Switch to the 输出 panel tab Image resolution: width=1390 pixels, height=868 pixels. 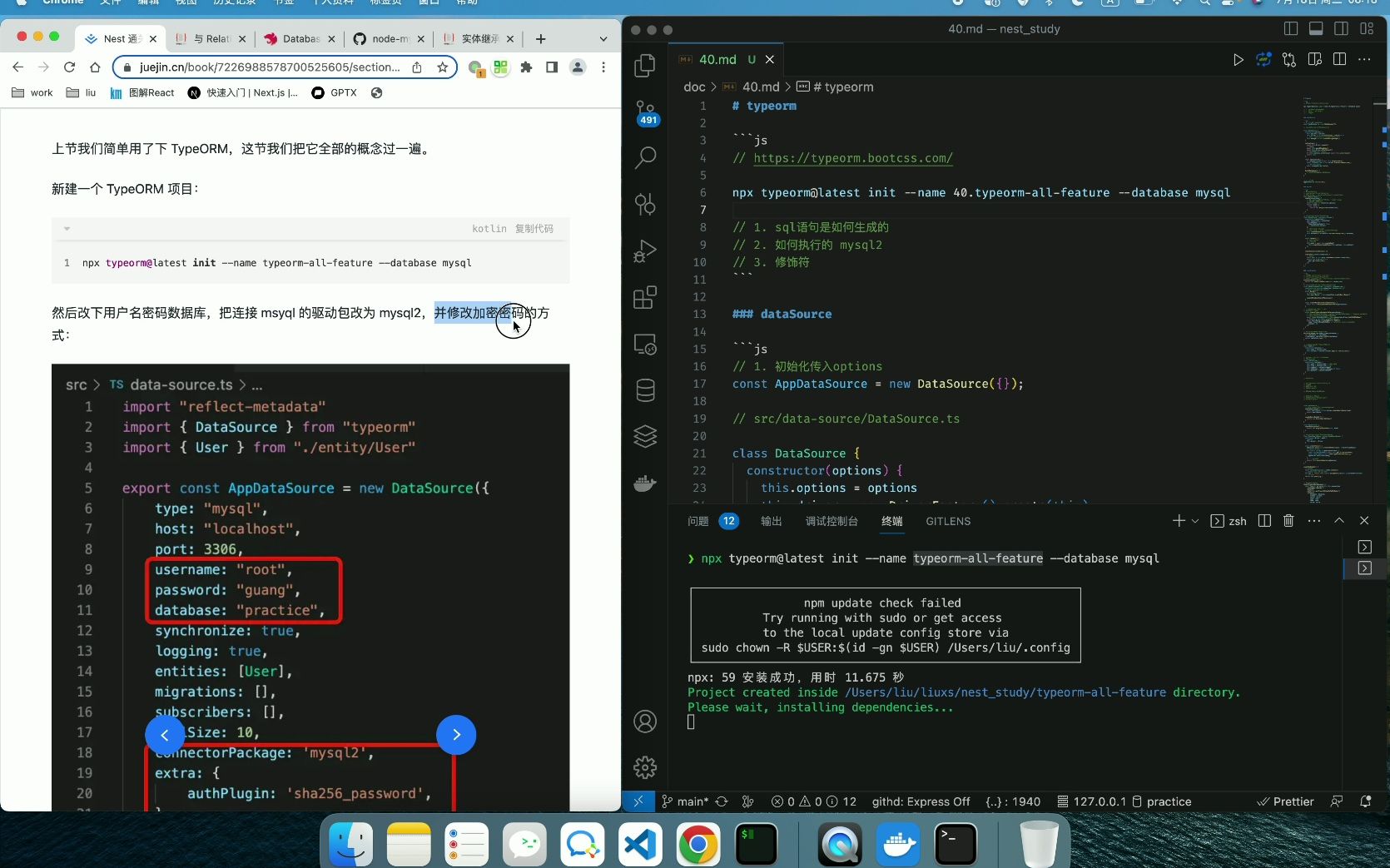click(x=772, y=521)
